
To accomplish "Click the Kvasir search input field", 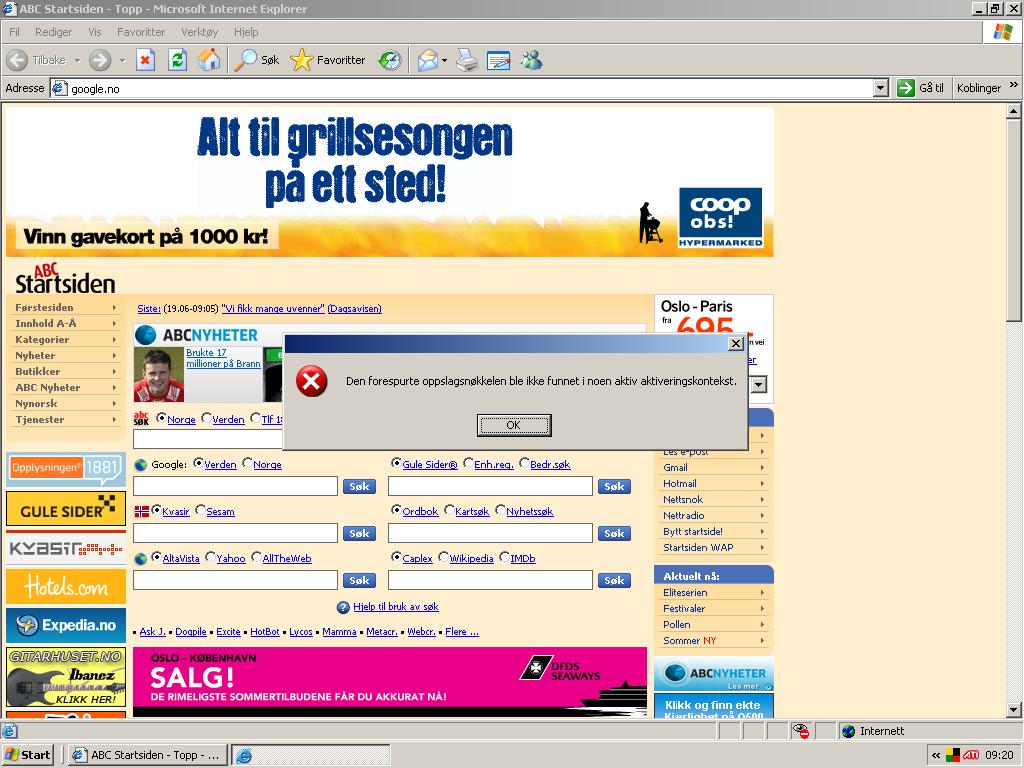I will tap(235, 534).
